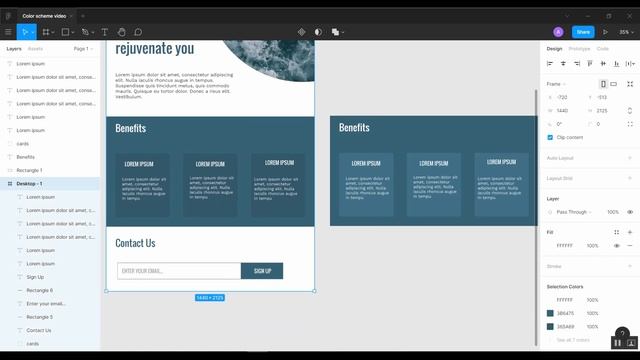Click the Create Component icon

pos(301,32)
